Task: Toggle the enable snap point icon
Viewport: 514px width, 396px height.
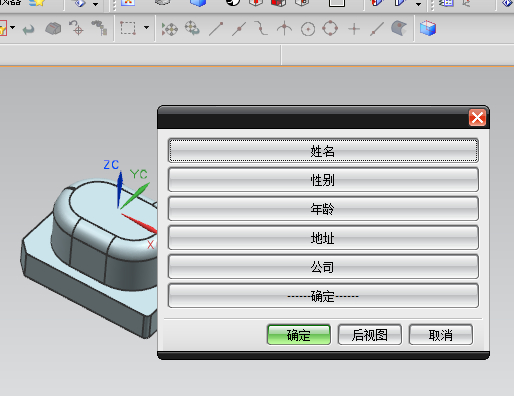Action: [x=170, y=29]
